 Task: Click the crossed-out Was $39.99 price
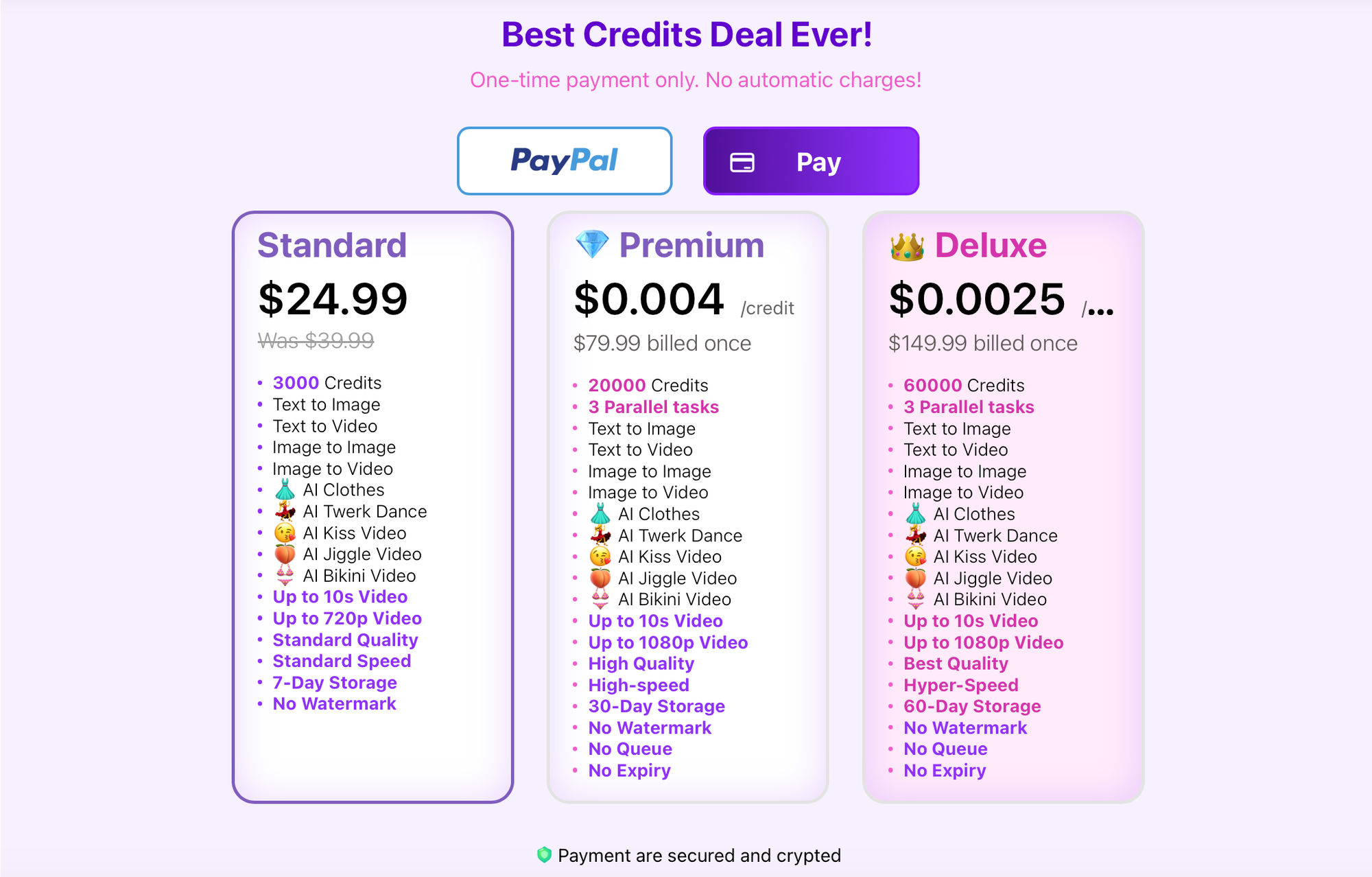coord(316,340)
